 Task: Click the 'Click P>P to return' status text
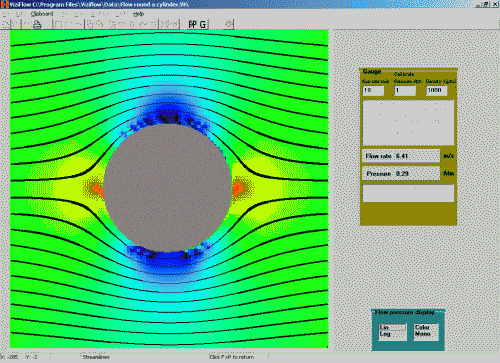[x=232, y=357]
